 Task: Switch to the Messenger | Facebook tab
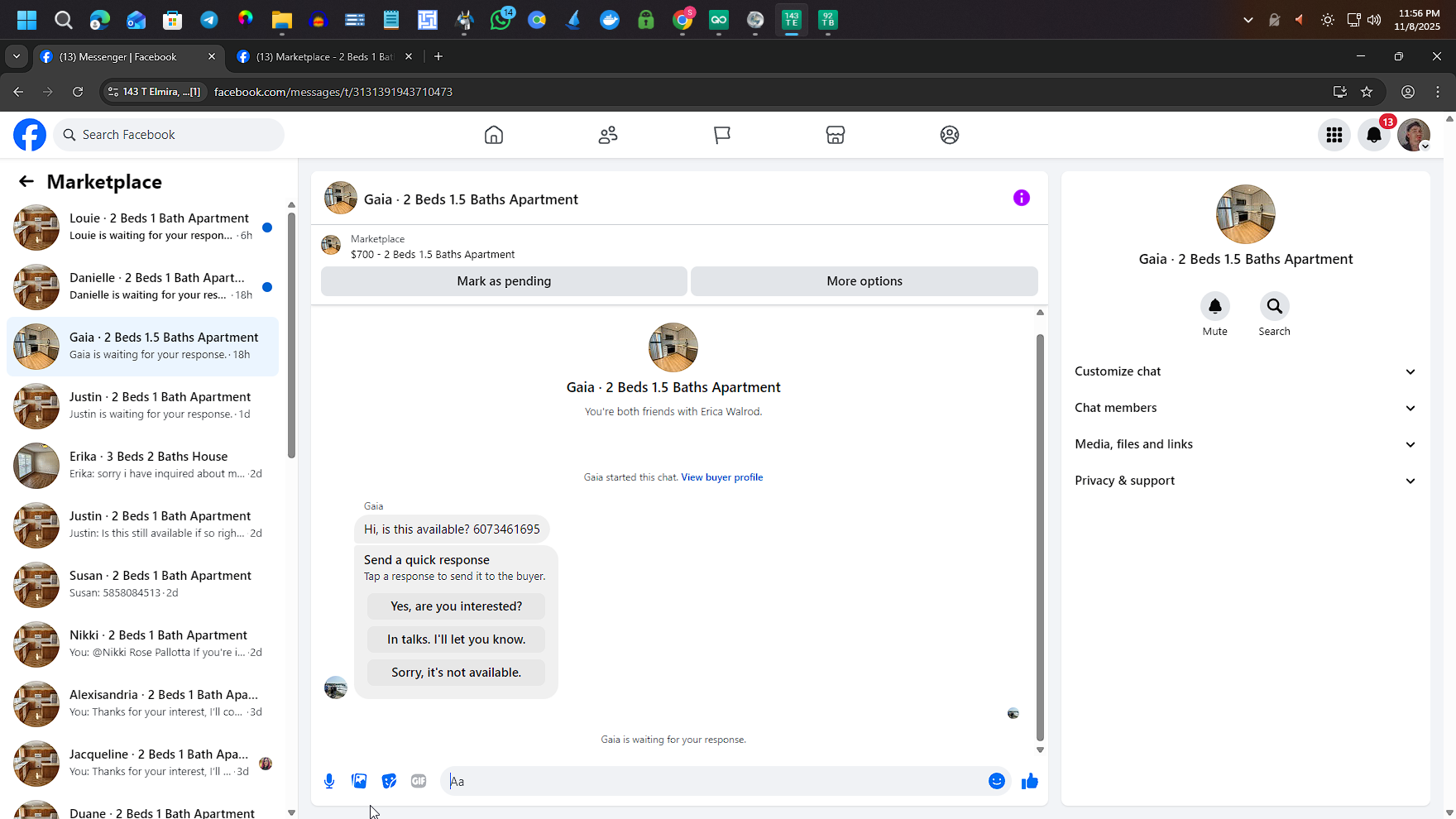(x=128, y=56)
